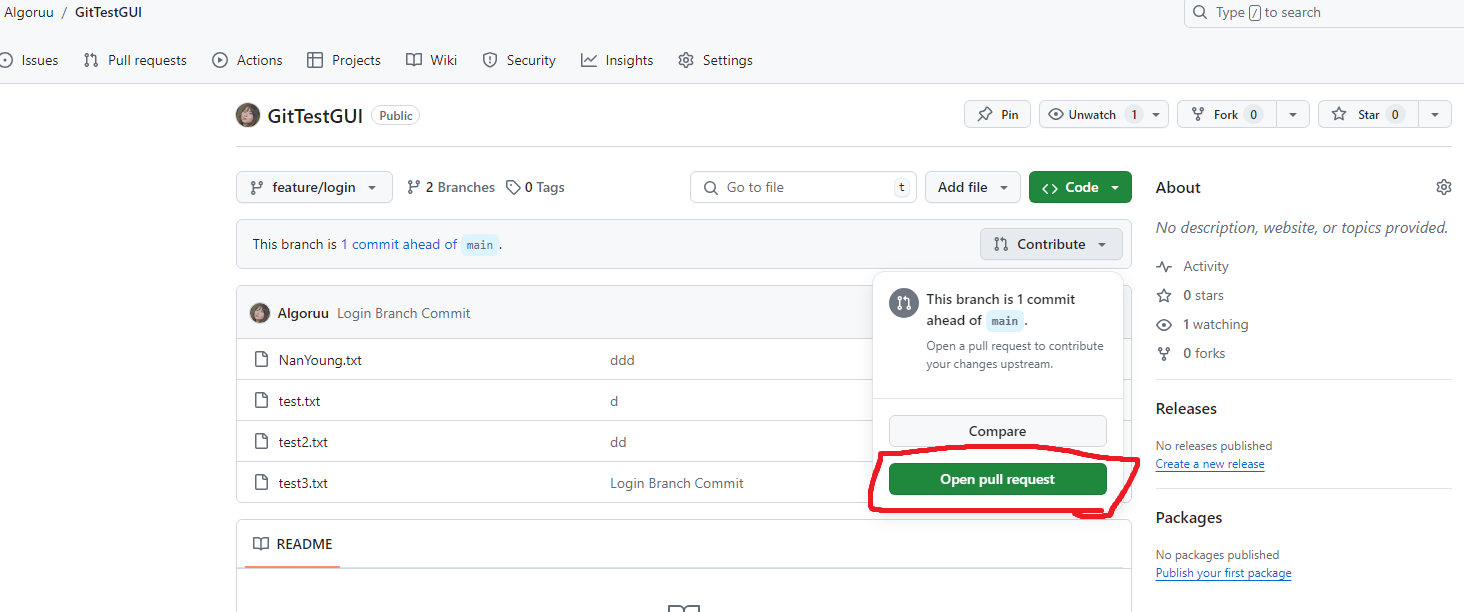Toggle the Contribute dropdown

pyautogui.click(x=1051, y=244)
